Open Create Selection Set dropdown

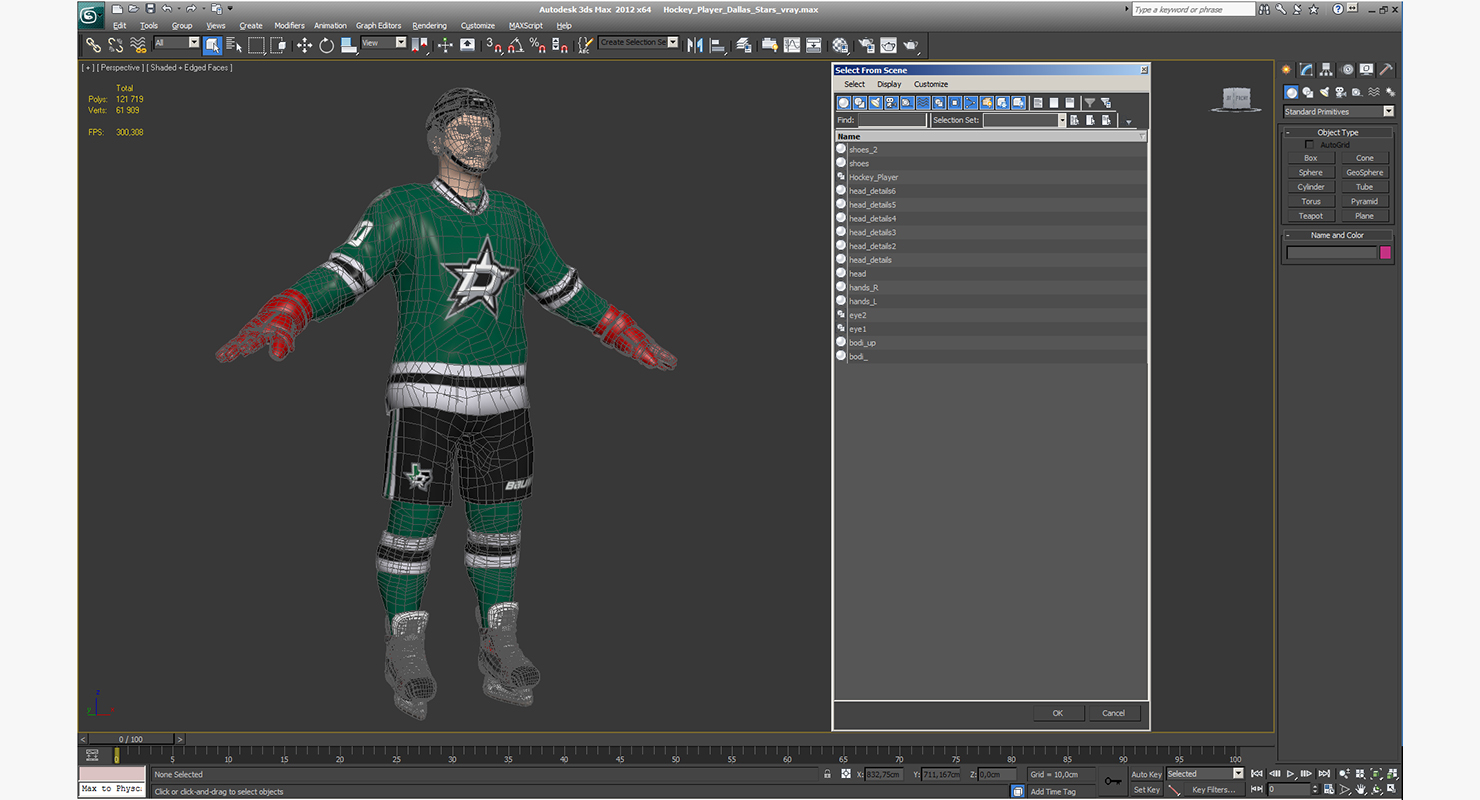tap(673, 42)
